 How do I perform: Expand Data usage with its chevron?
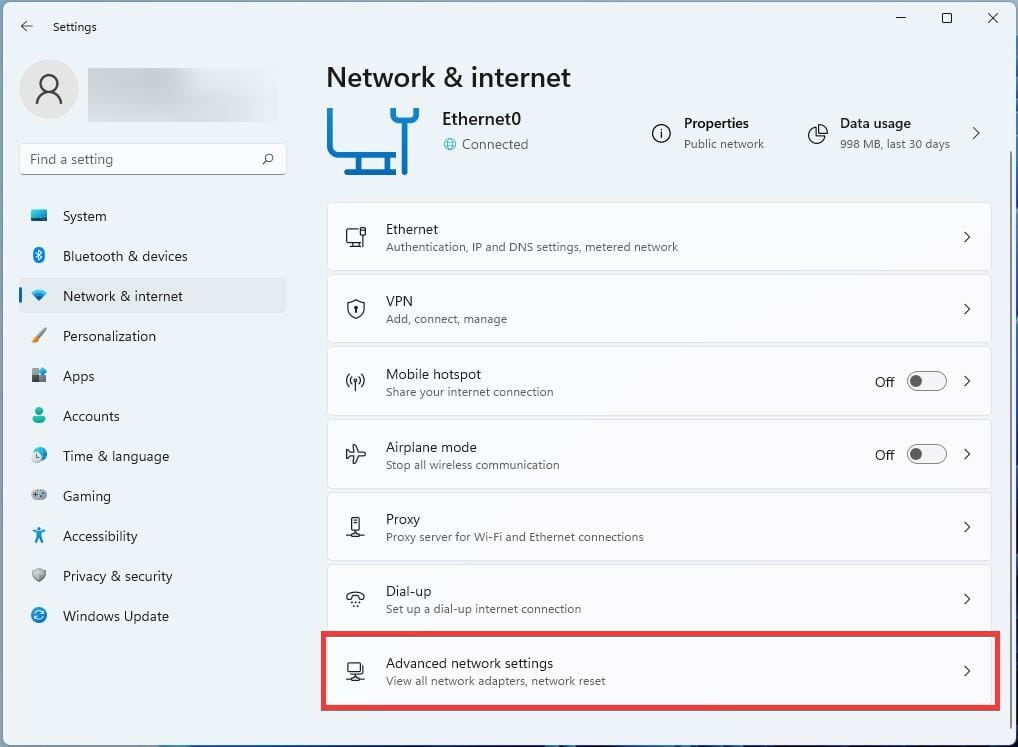[976, 133]
